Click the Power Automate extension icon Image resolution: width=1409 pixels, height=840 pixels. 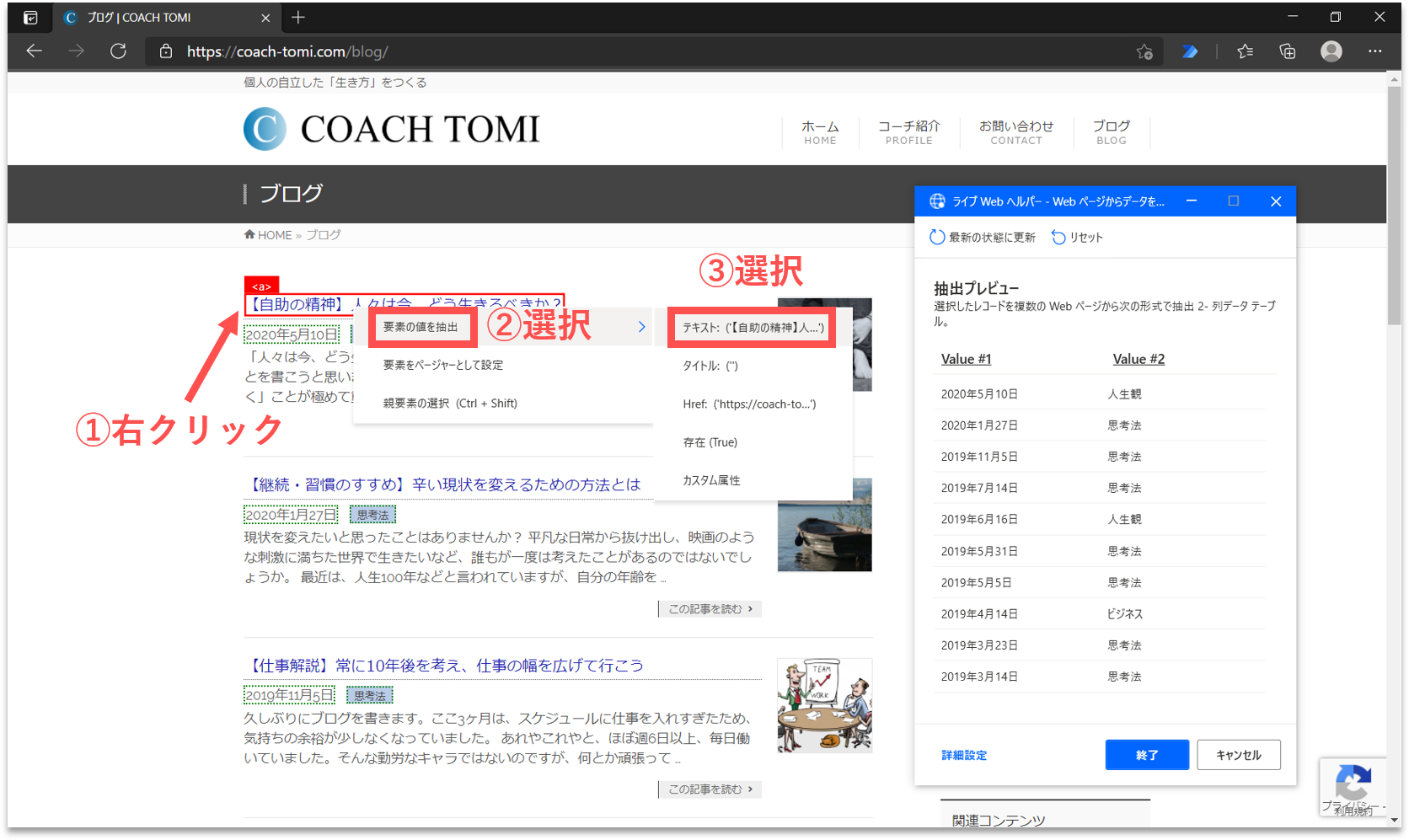click(x=1190, y=51)
